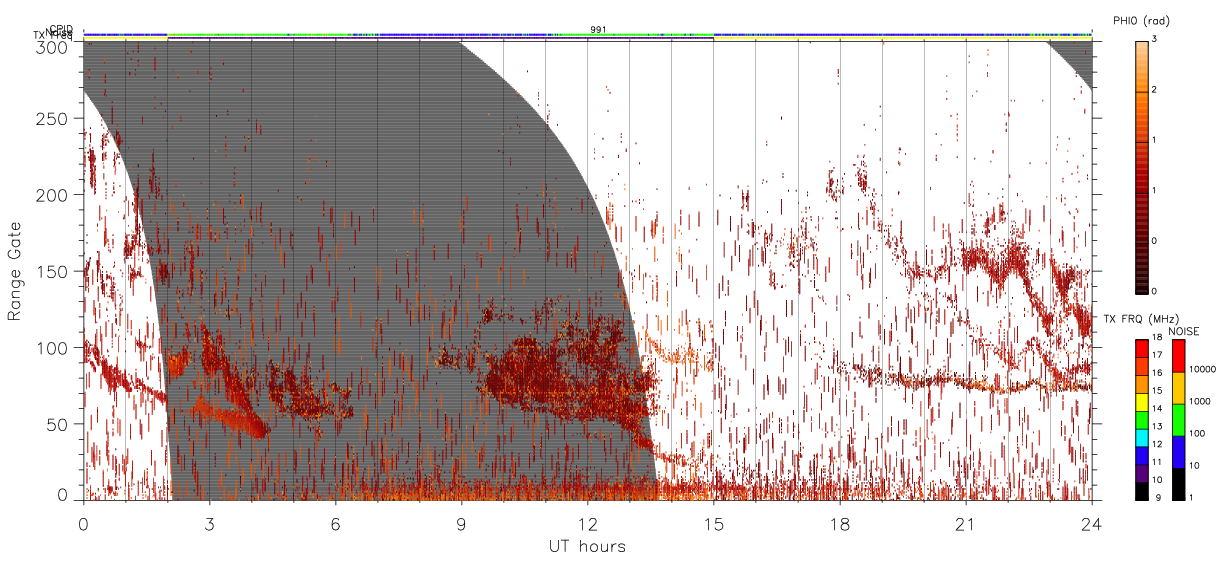Click x-axis tick label '18' under the plot
The image size is (1228, 567).
click(x=840, y=523)
